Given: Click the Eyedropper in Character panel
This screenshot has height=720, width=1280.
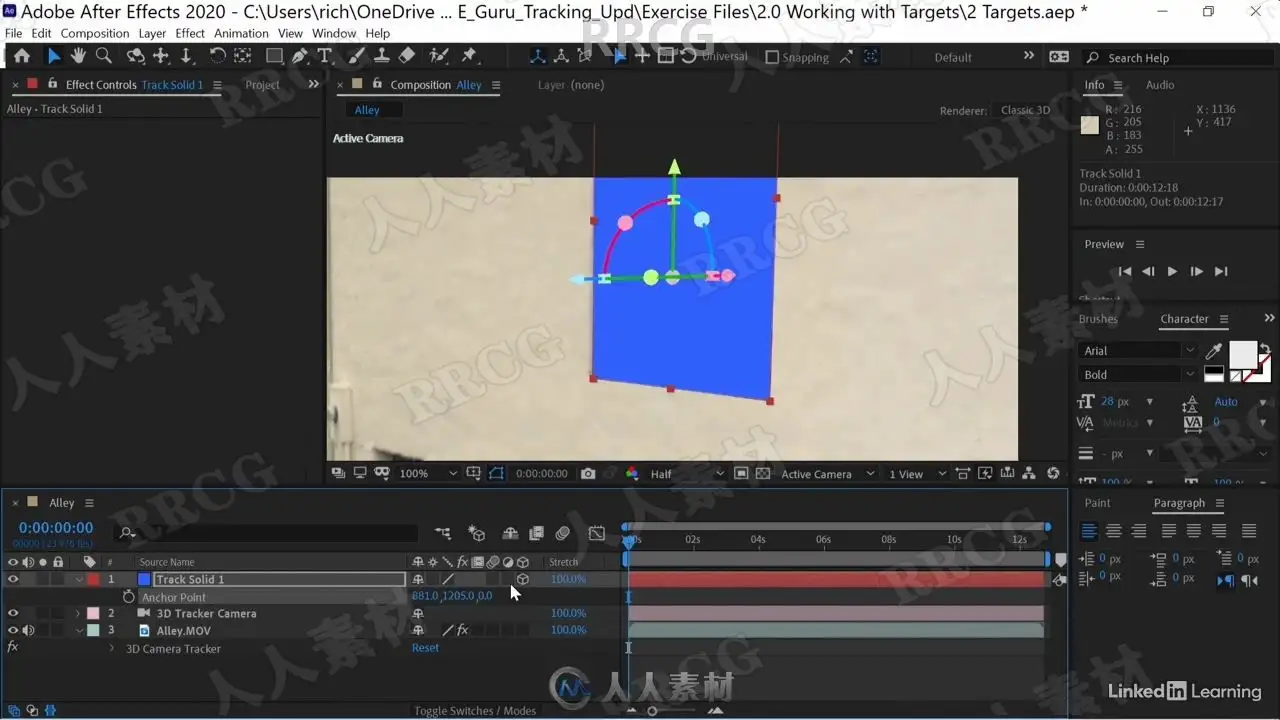Looking at the screenshot, I should (1214, 351).
